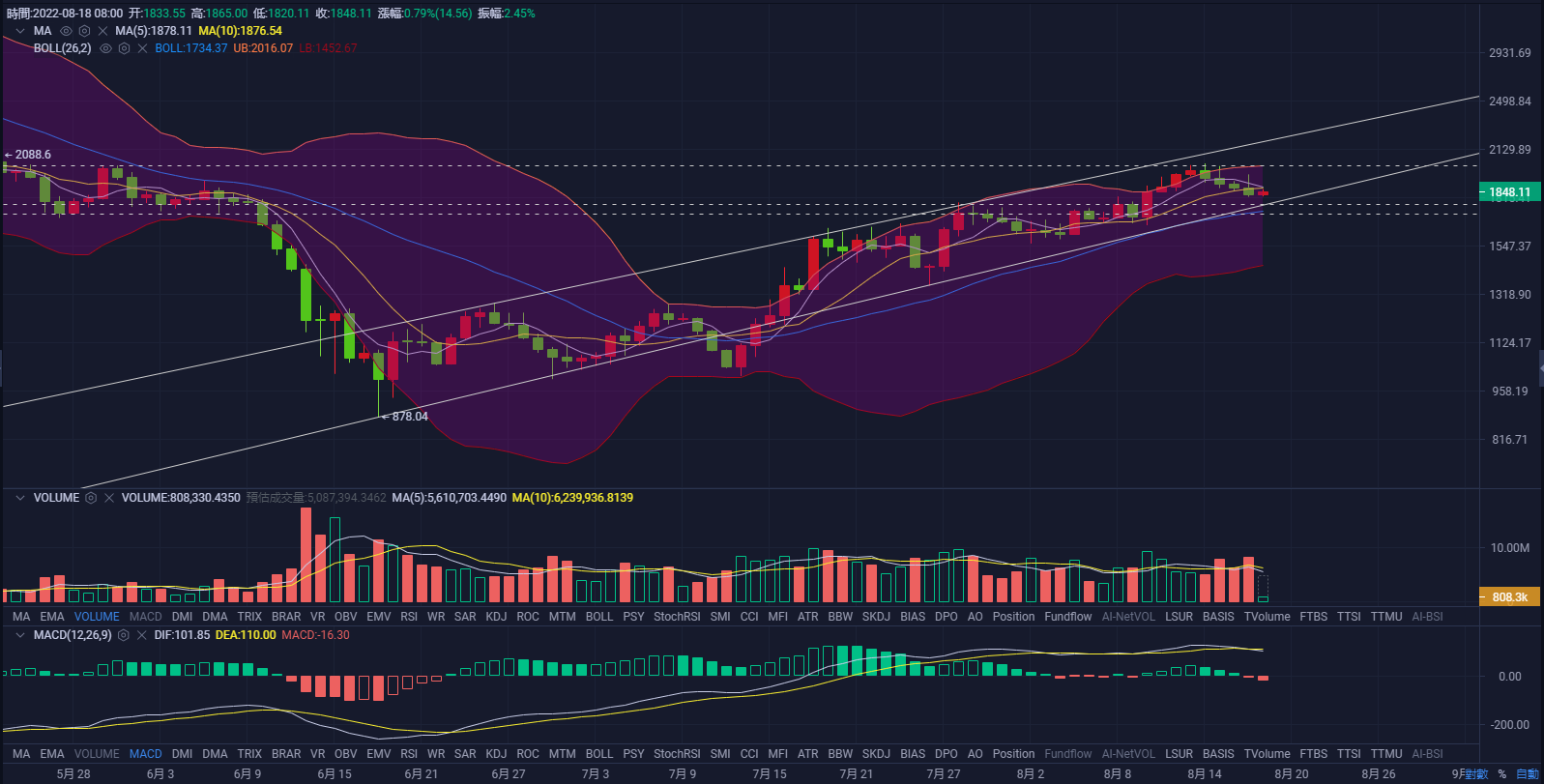Hide the MA indicator with its eye icon
Viewport: 1544px width, 784px height.
67,31
